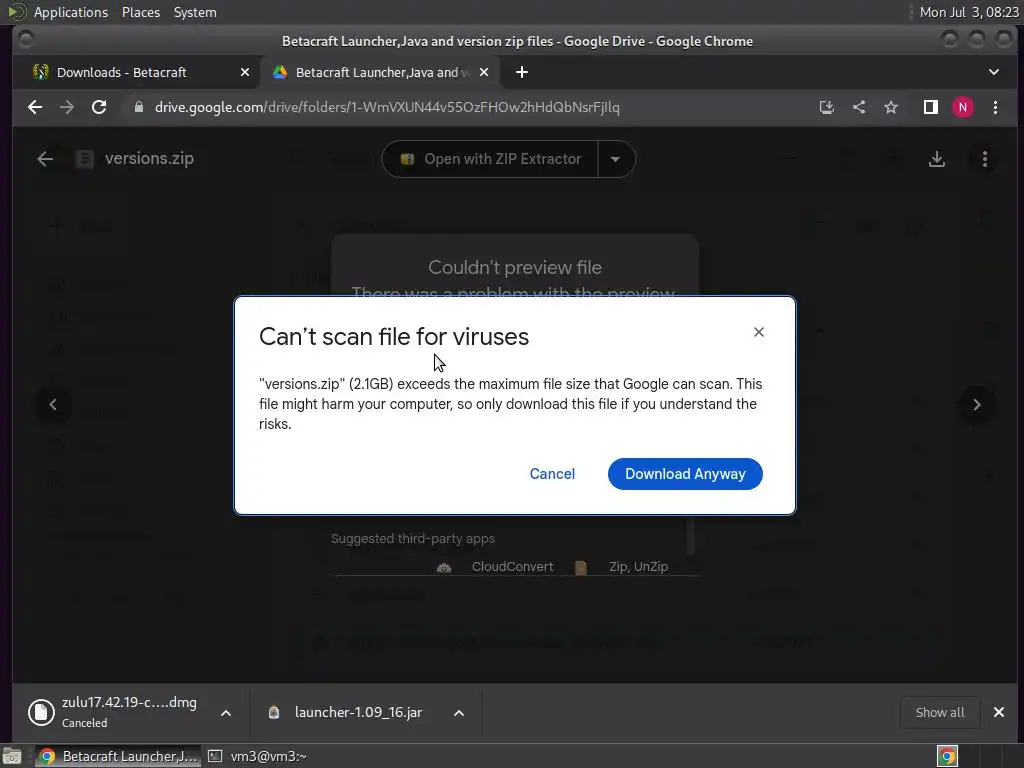Click Download Anyway button

click(685, 474)
